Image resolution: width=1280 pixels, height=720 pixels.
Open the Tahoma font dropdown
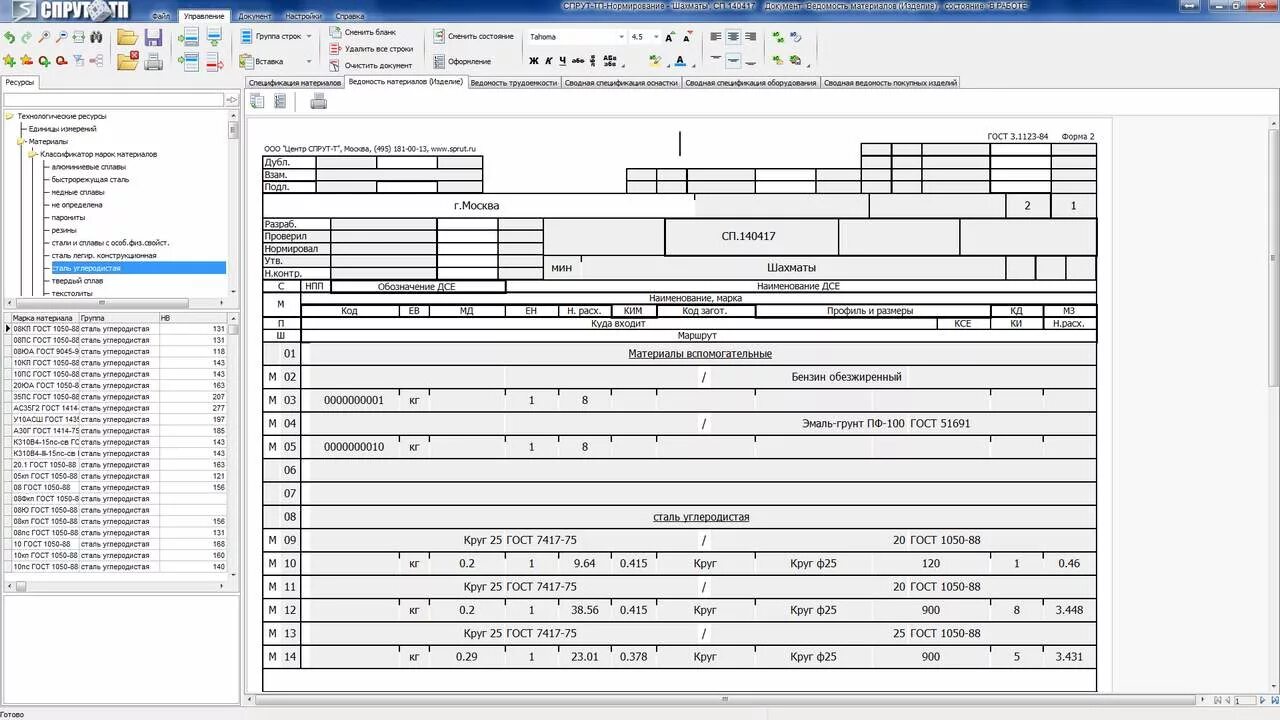point(622,37)
